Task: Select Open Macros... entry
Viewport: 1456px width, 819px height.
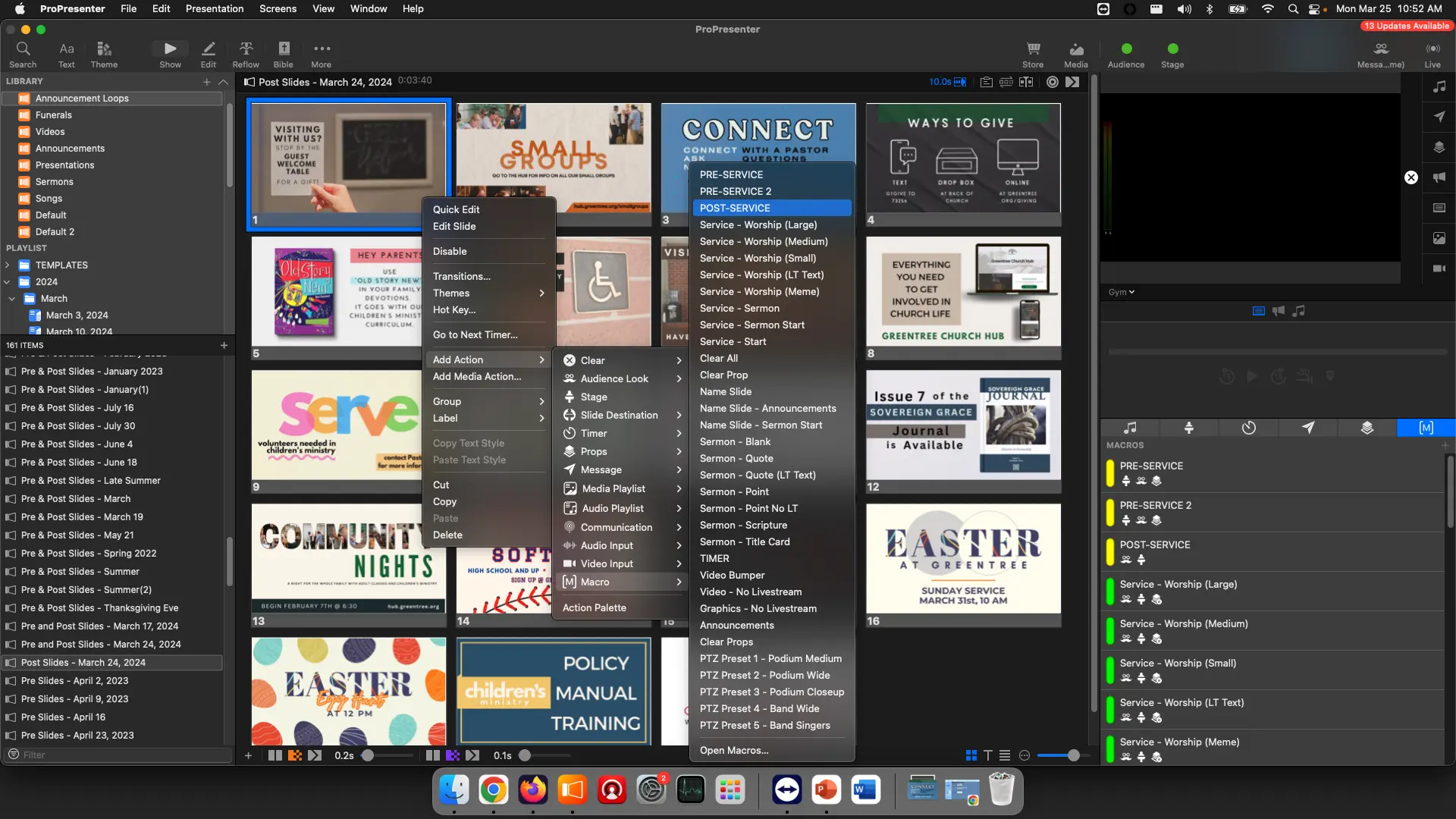Action: pos(733,750)
